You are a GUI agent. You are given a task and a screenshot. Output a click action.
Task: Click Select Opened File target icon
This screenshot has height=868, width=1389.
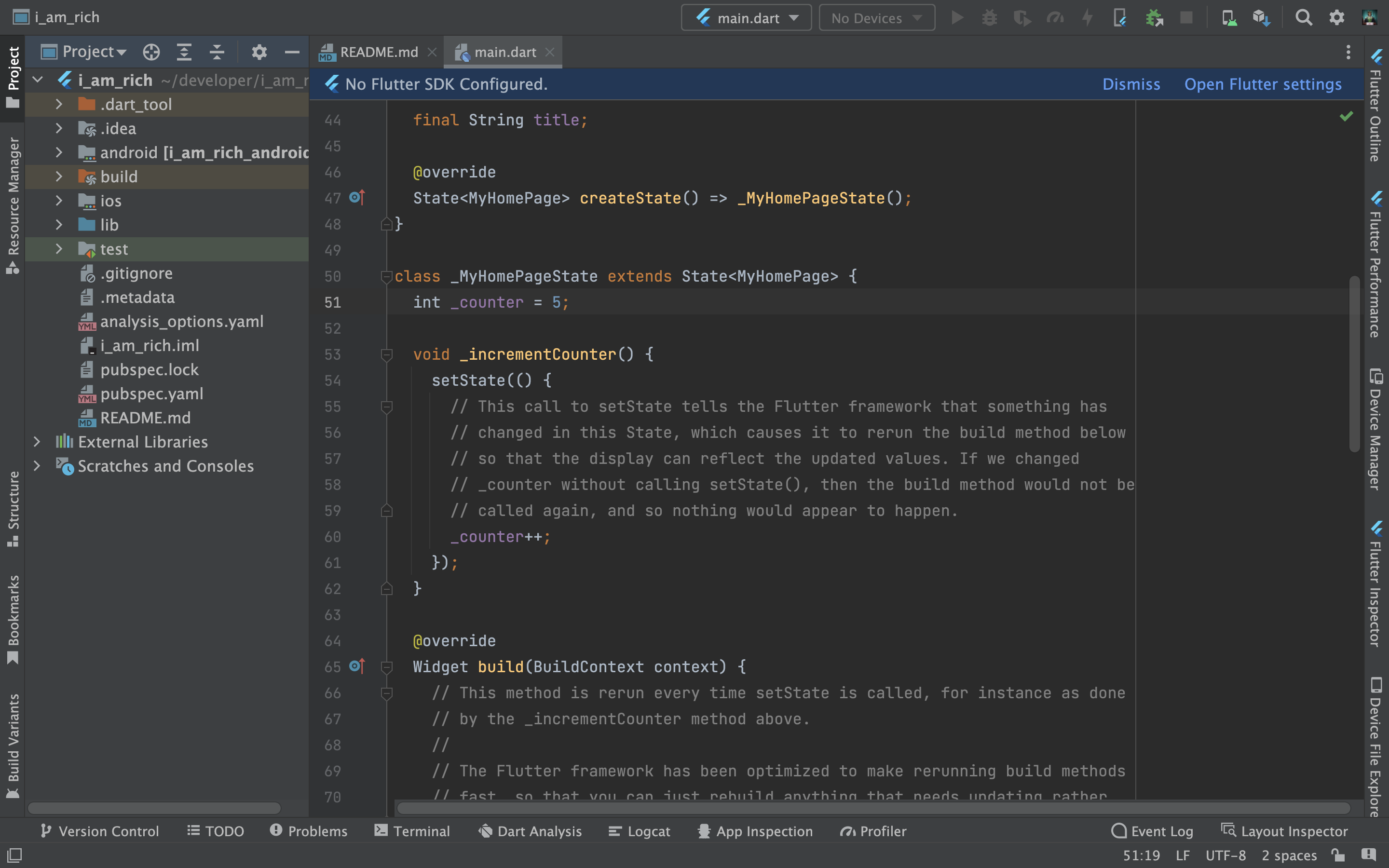click(x=151, y=52)
